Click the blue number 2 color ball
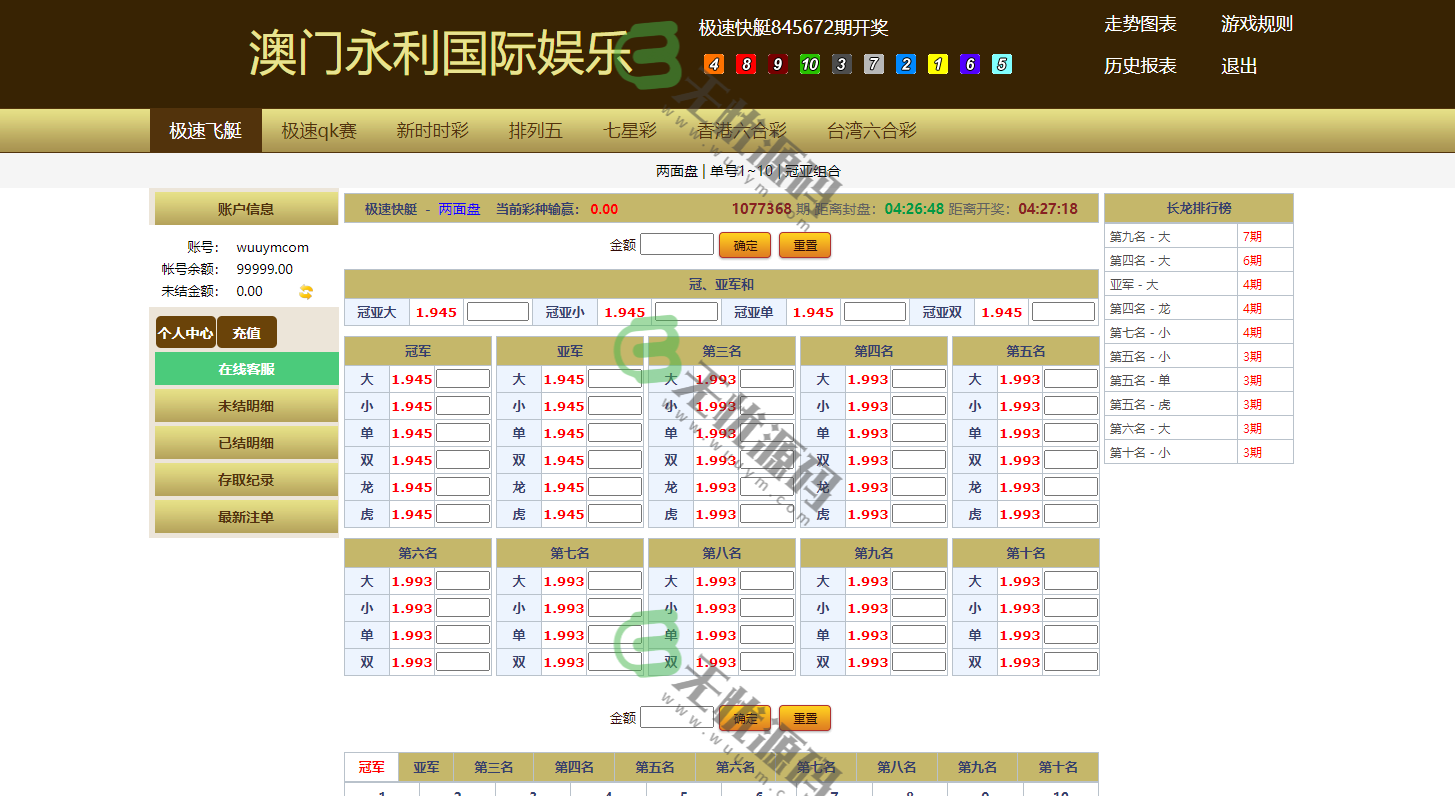The height and width of the screenshot is (796, 1455). click(906, 64)
